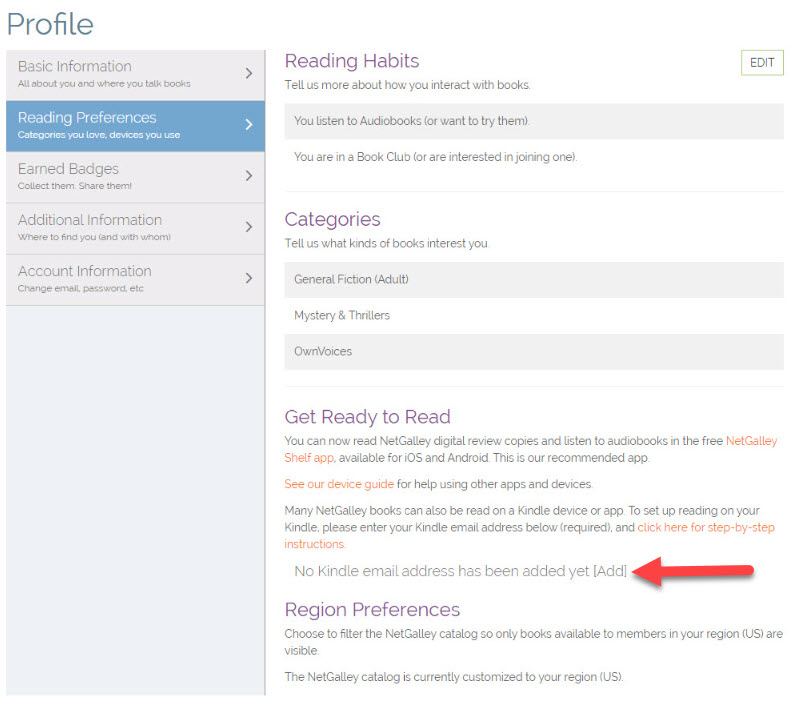Click the arrow icon next to Reading Preferences
The image size is (796, 701).
(x=249, y=125)
